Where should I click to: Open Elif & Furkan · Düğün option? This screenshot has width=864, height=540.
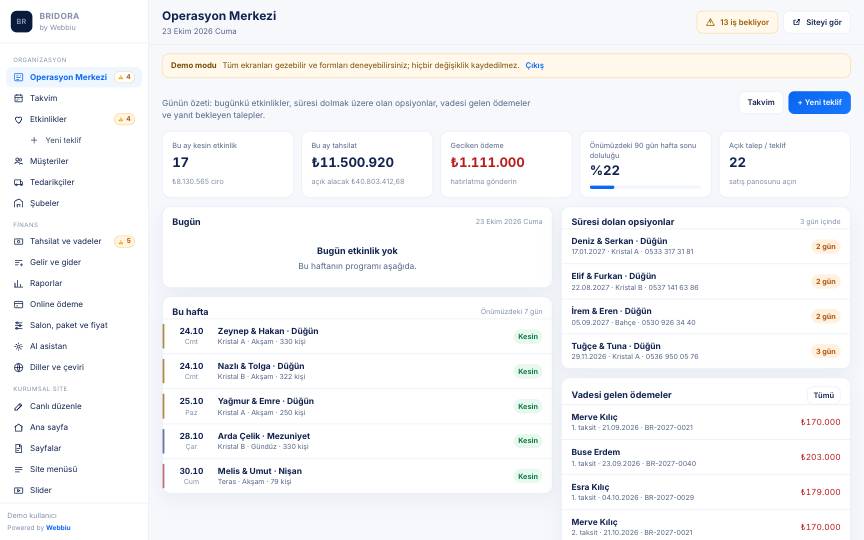(706, 282)
